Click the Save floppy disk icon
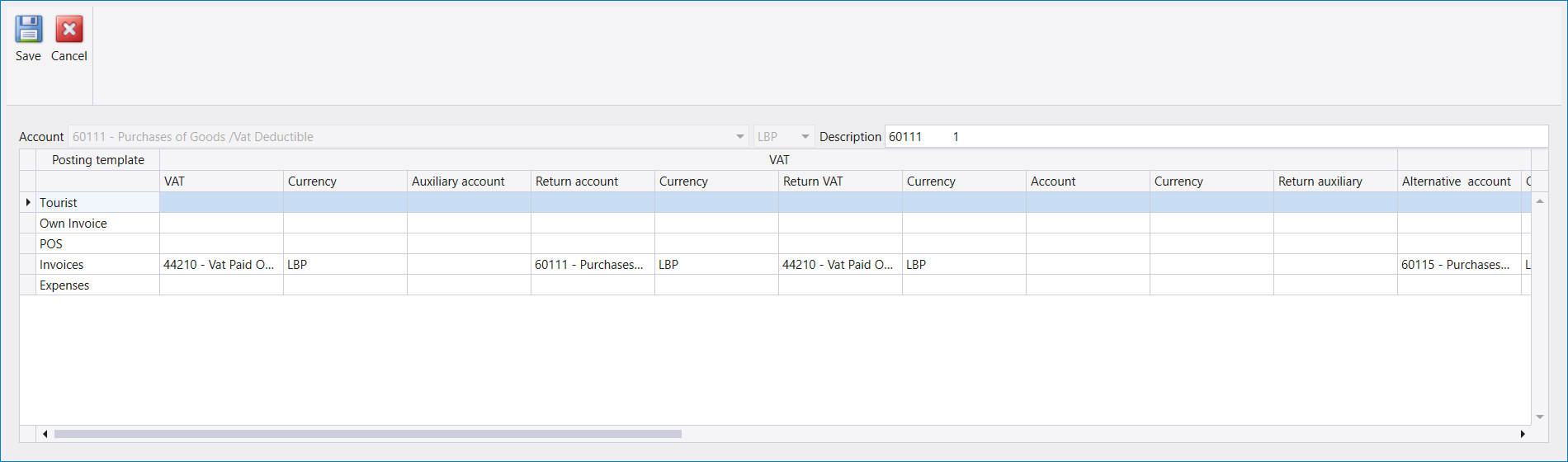Viewport: 1568px width, 462px height. [29, 30]
